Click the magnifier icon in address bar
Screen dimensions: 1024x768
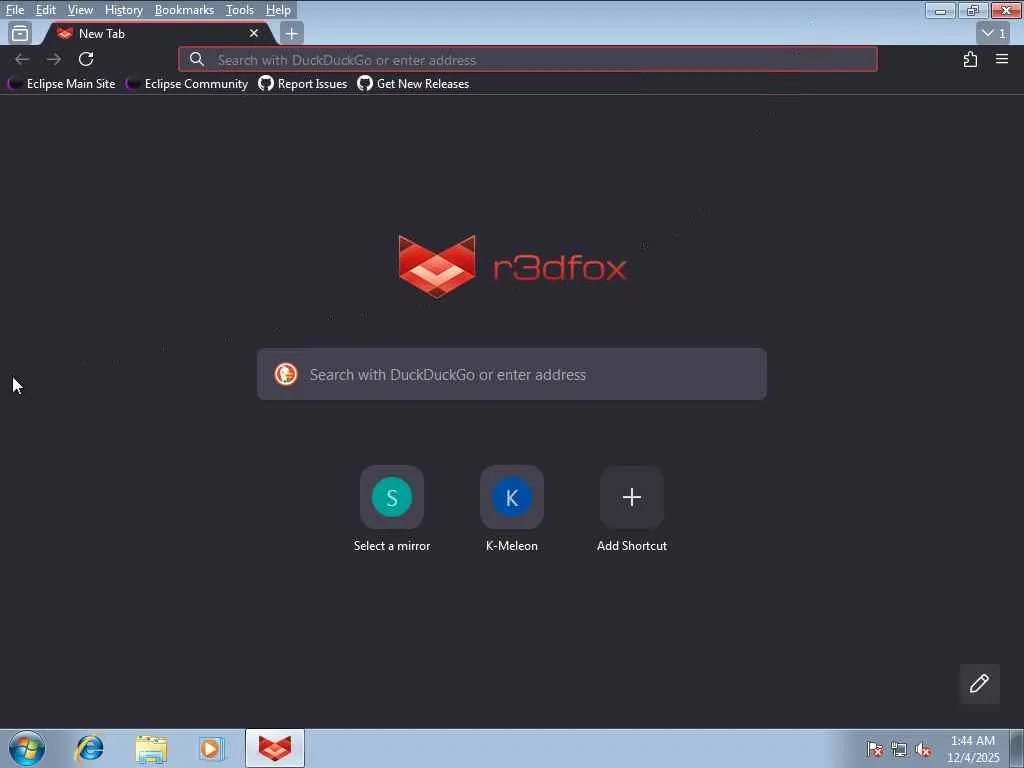tap(197, 59)
